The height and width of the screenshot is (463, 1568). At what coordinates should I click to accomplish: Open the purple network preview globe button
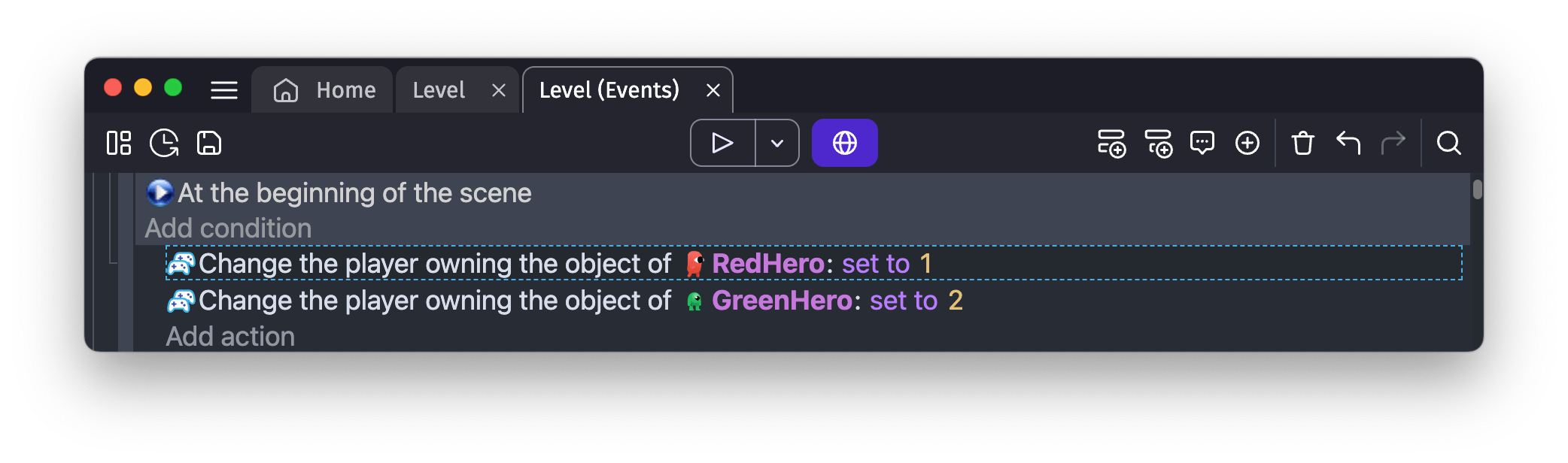[844, 142]
